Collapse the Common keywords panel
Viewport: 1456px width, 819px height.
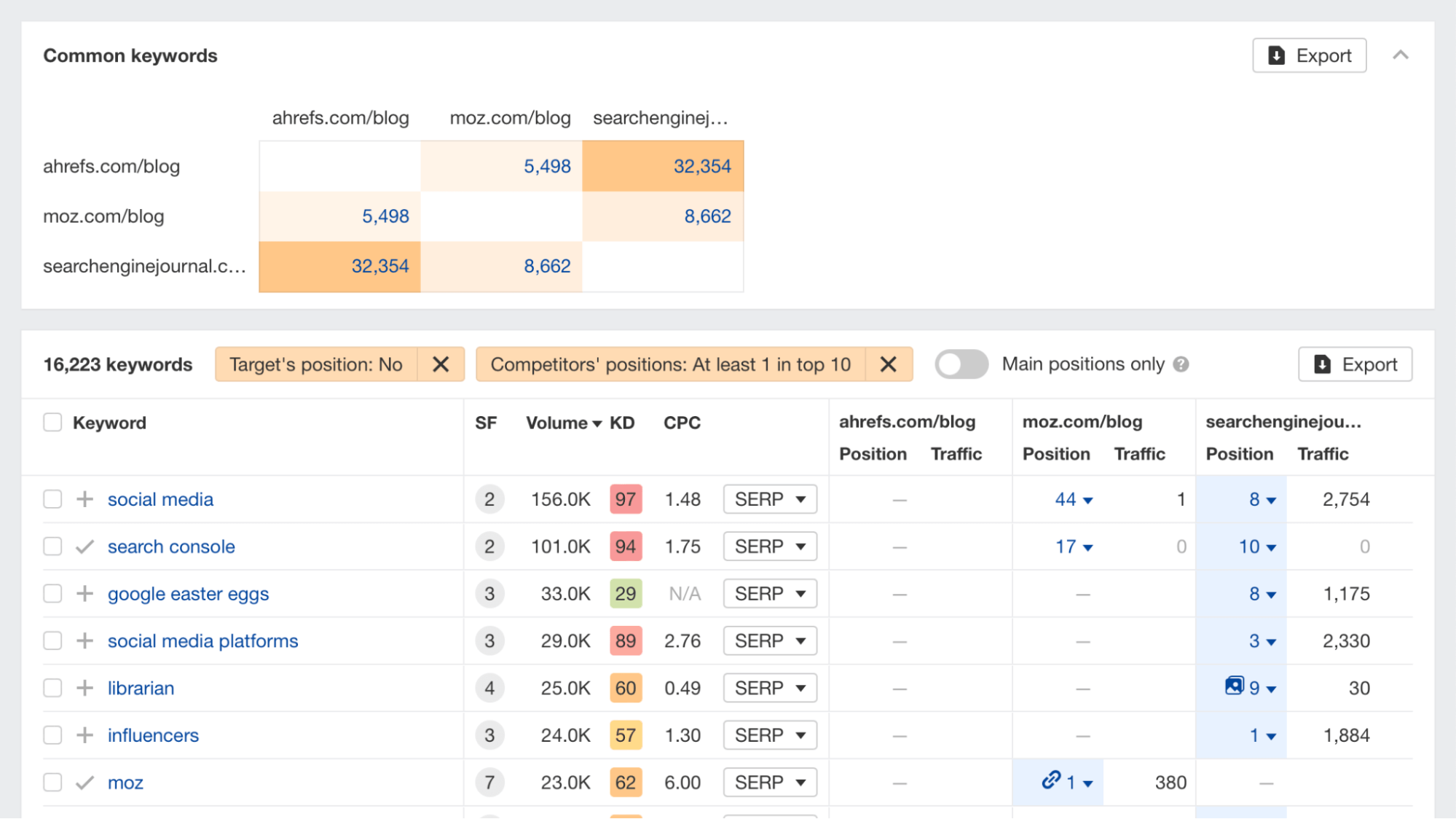(1402, 55)
